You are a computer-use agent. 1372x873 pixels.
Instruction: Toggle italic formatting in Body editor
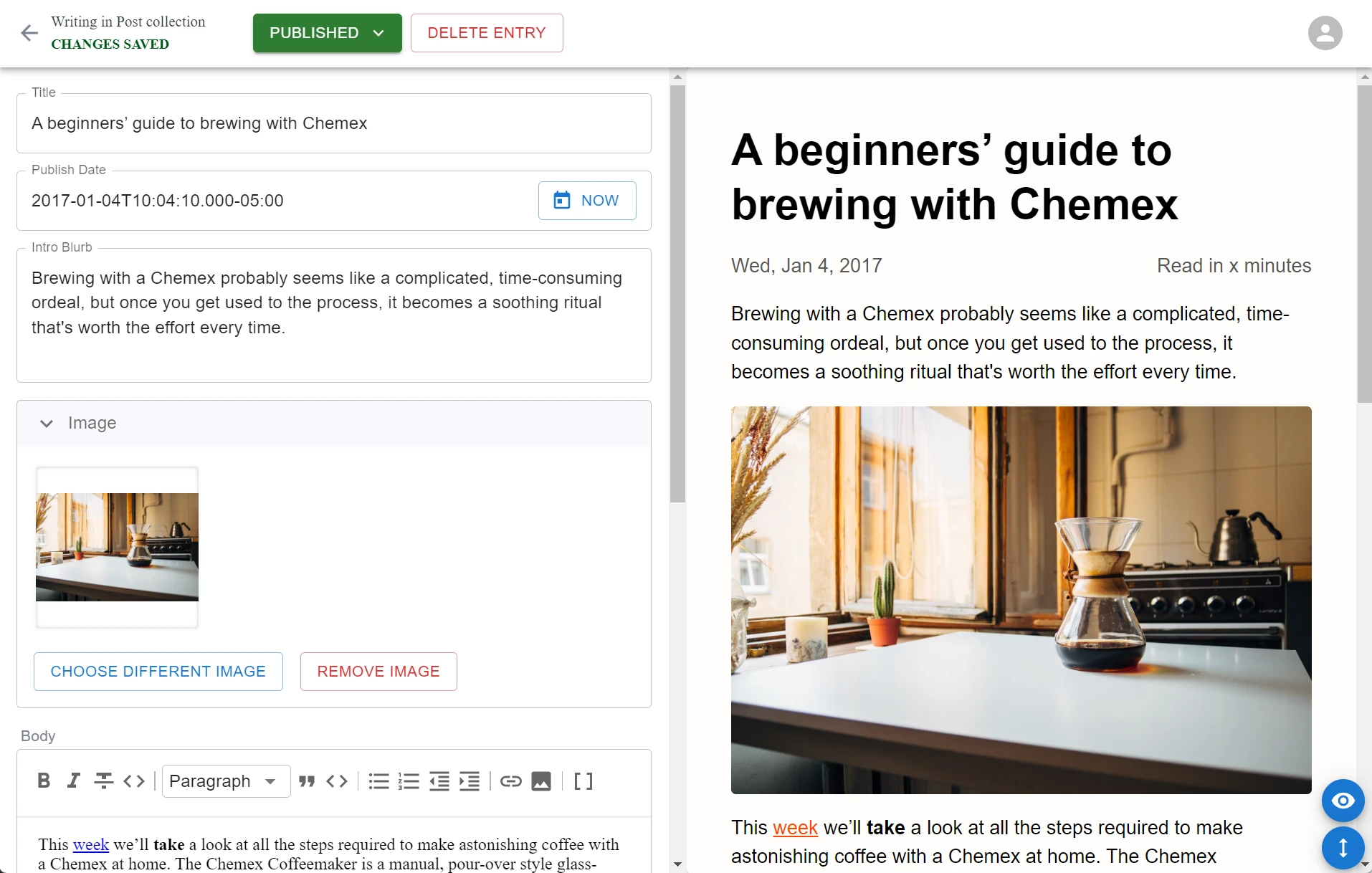click(x=73, y=781)
